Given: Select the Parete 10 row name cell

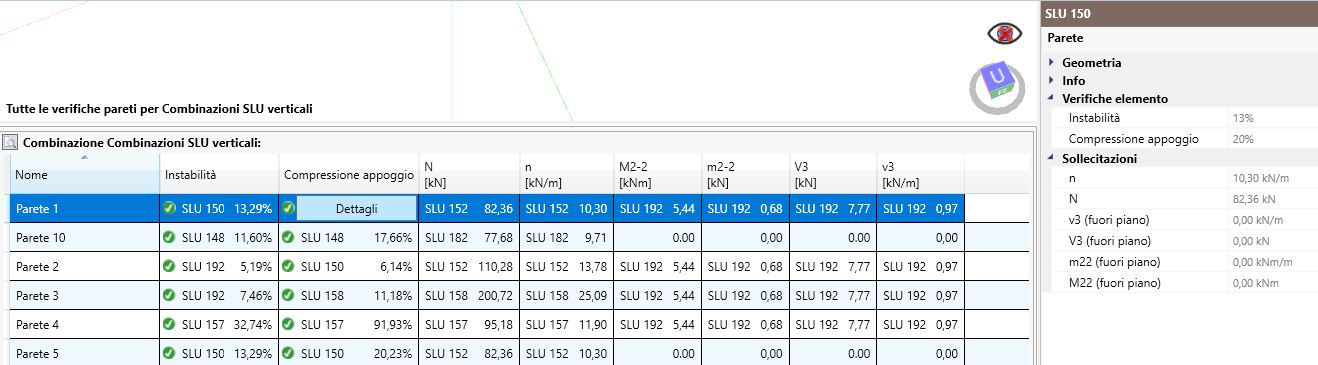Looking at the screenshot, I should [x=84, y=237].
